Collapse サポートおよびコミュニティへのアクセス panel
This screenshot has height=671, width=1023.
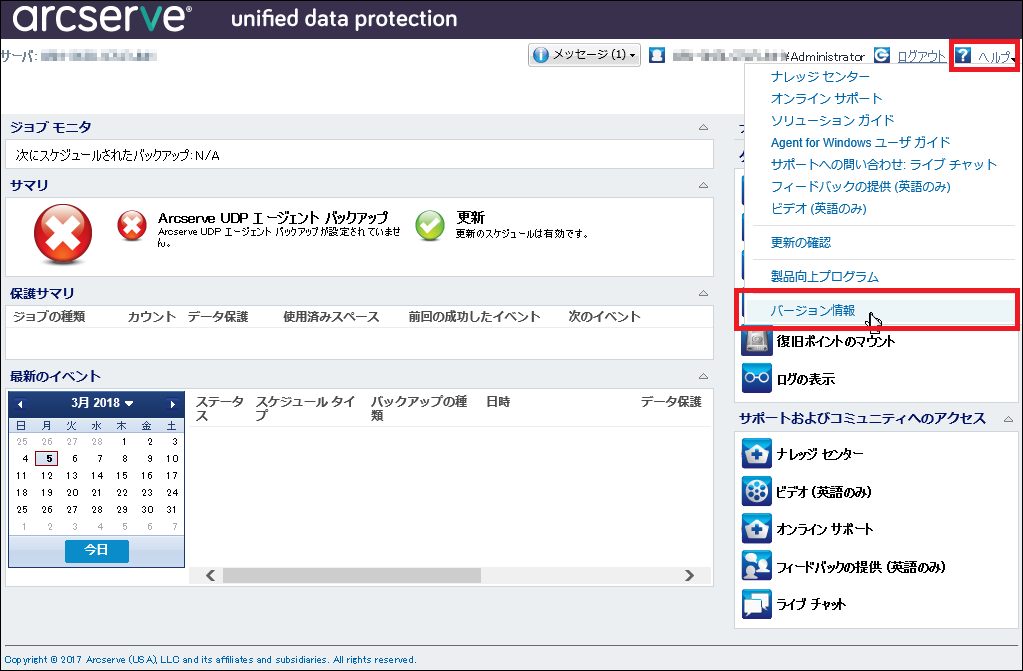click(1008, 419)
